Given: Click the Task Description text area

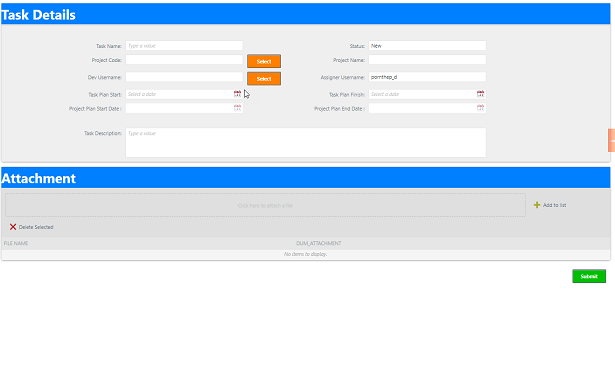Looking at the screenshot, I should 306,142.
